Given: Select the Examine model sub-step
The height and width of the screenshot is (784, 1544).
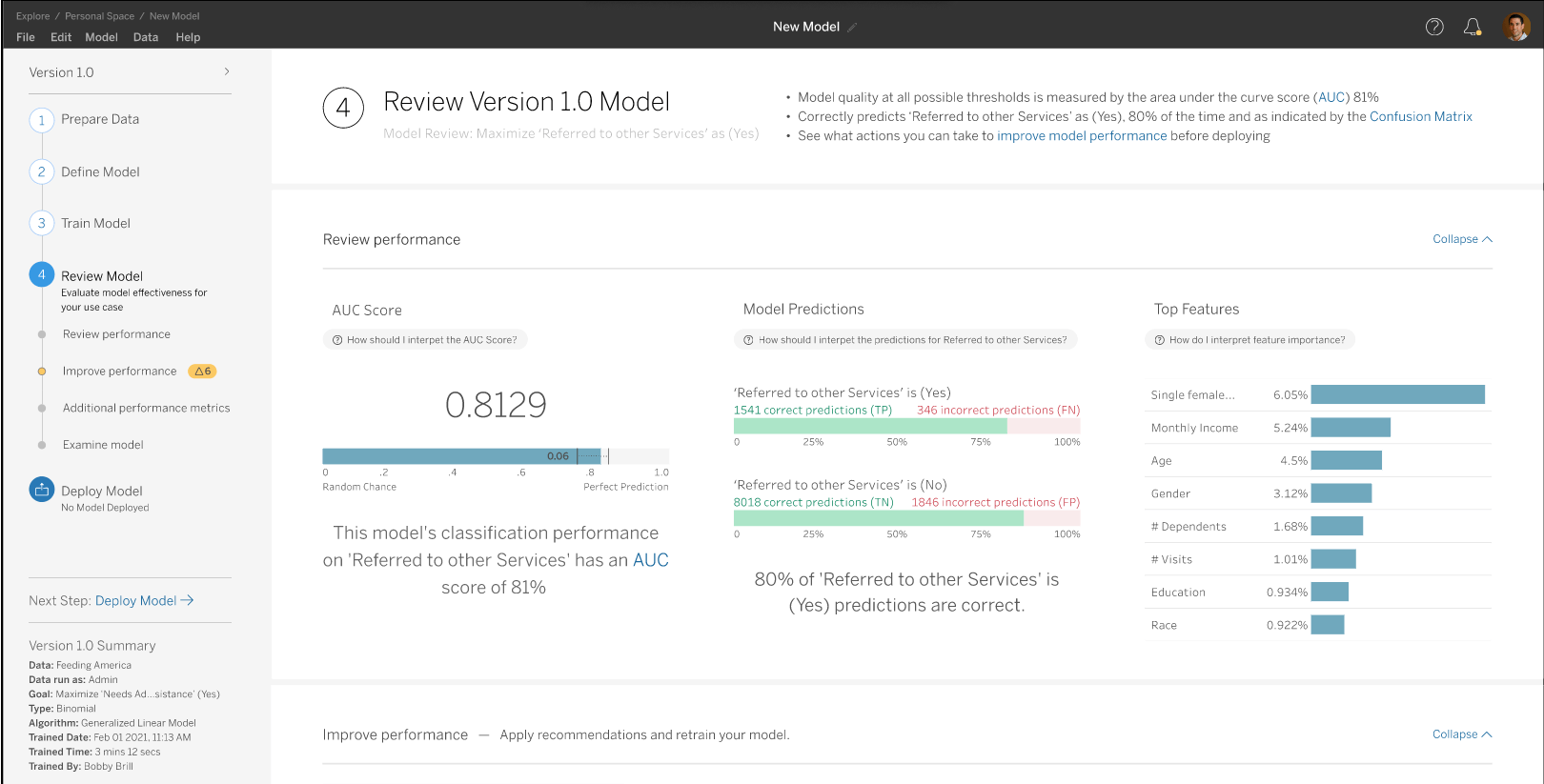Looking at the screenshot, I should point(103,445).
